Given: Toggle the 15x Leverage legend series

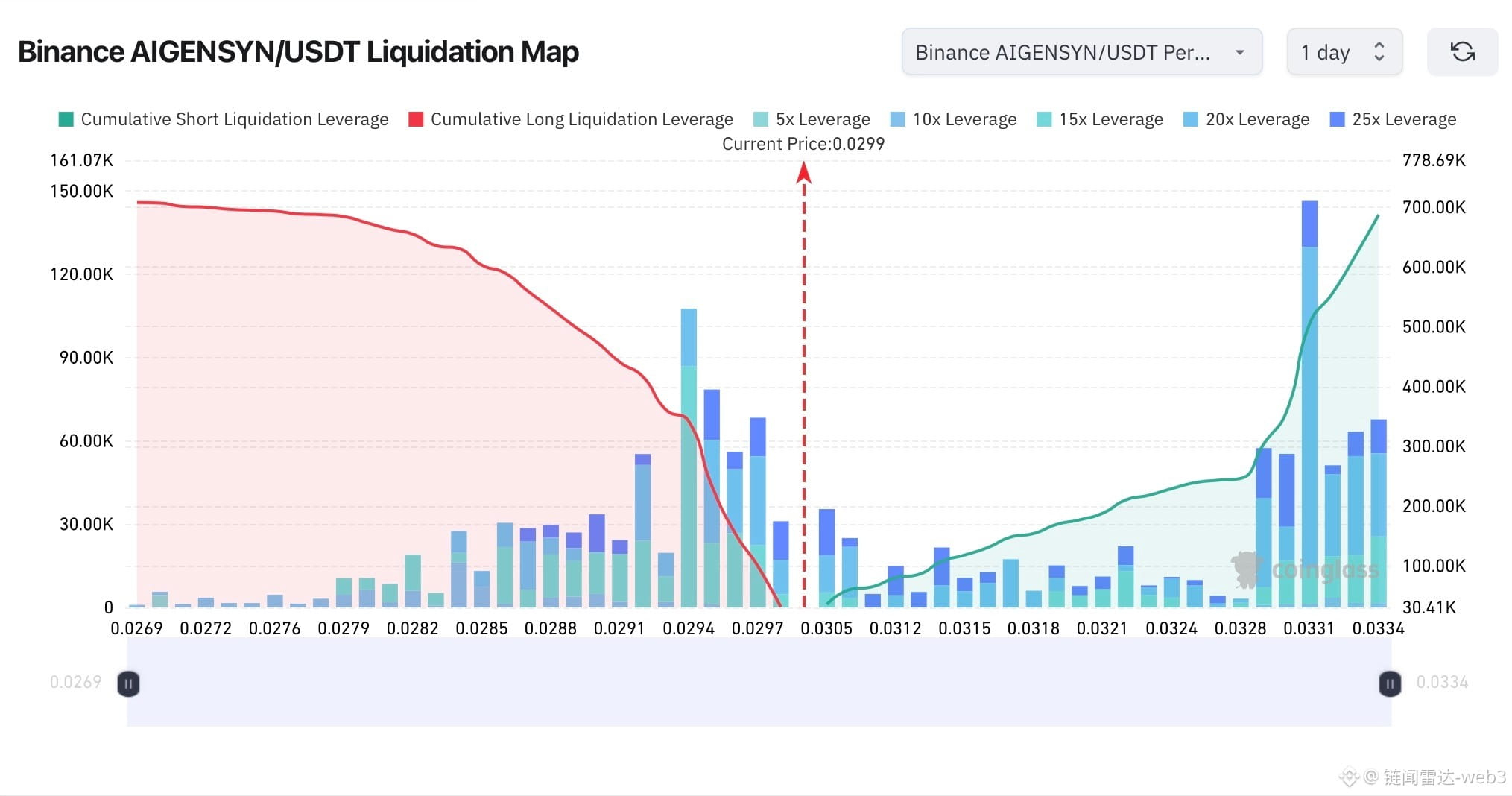Looking at the screenshot, I should 1100,119.
